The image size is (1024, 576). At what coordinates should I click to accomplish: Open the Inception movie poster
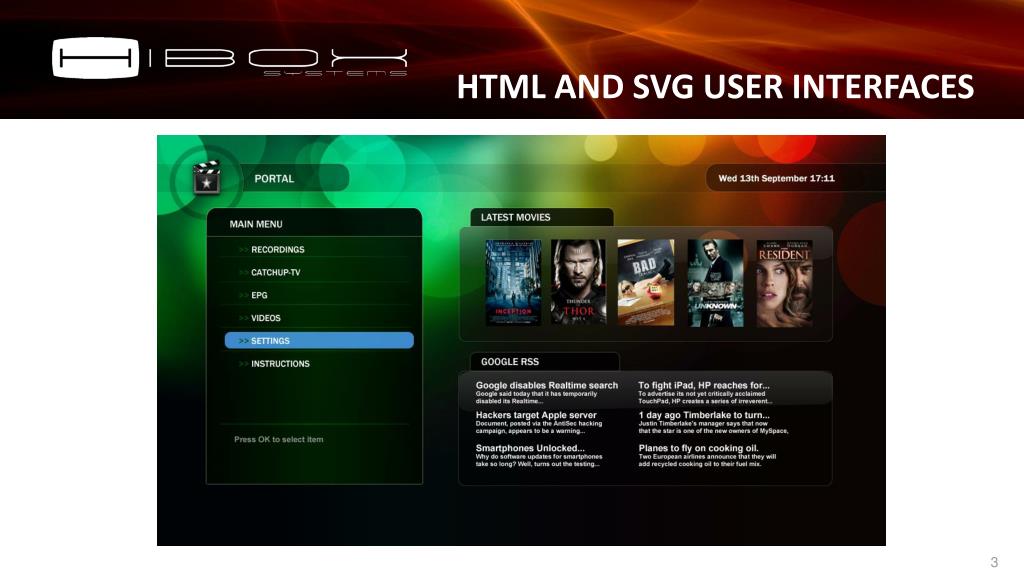(513, 282)
